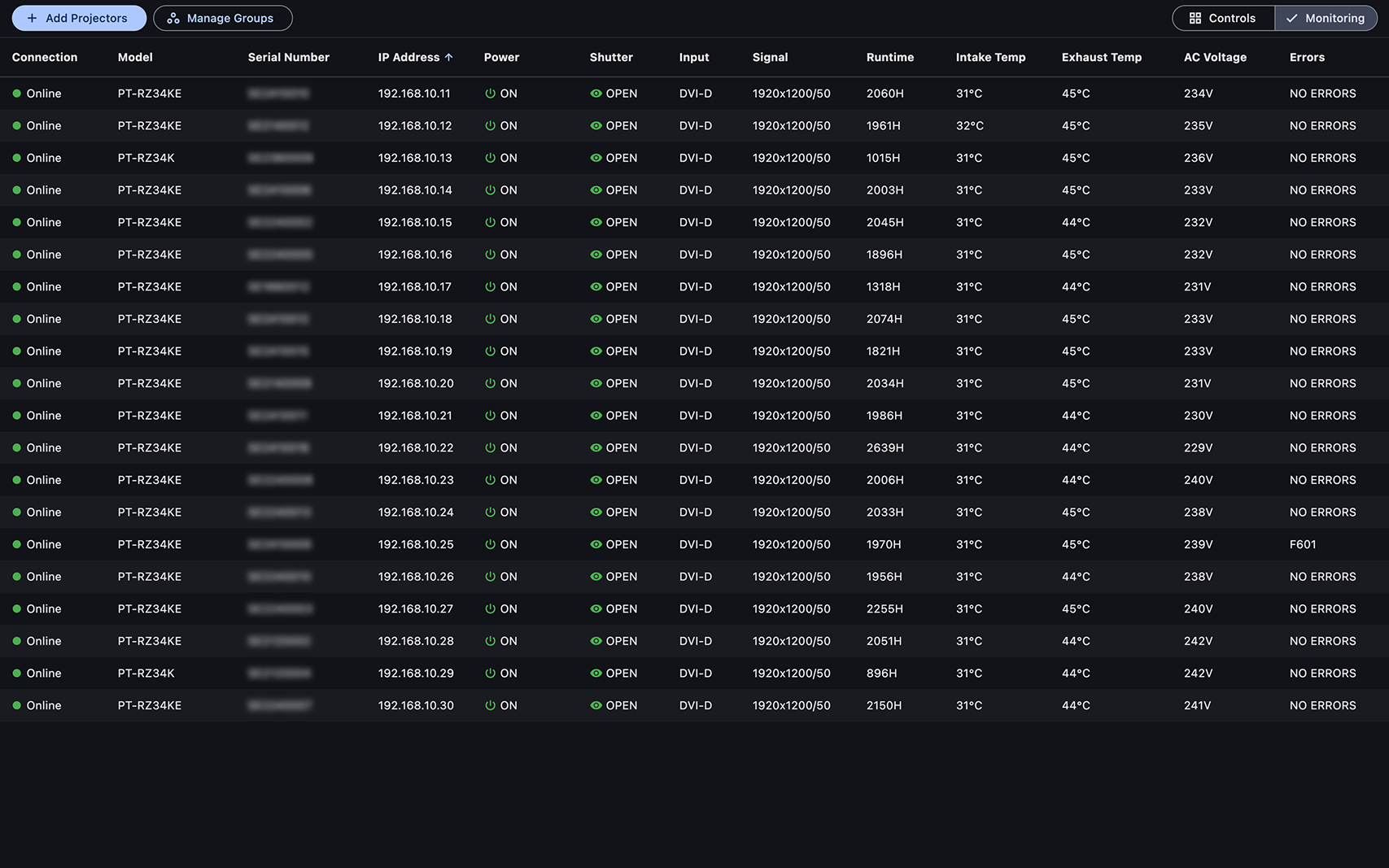Click the power icon for 192.168.10.23
Image resolution: width=1389 pixels, height=868 pixels.
click(x=490, y=480)
